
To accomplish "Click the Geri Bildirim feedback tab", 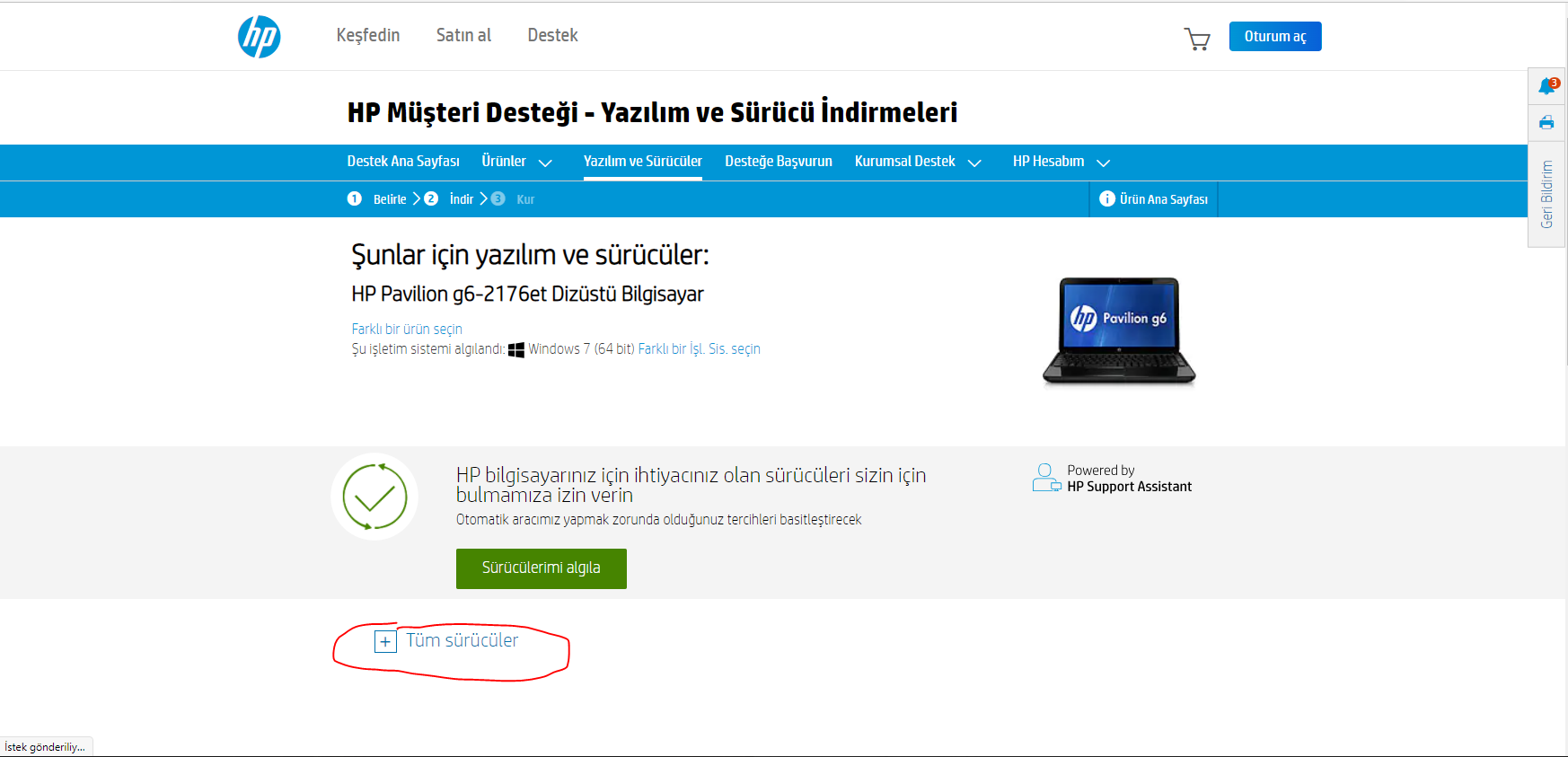I will (x=1546, y=194).
